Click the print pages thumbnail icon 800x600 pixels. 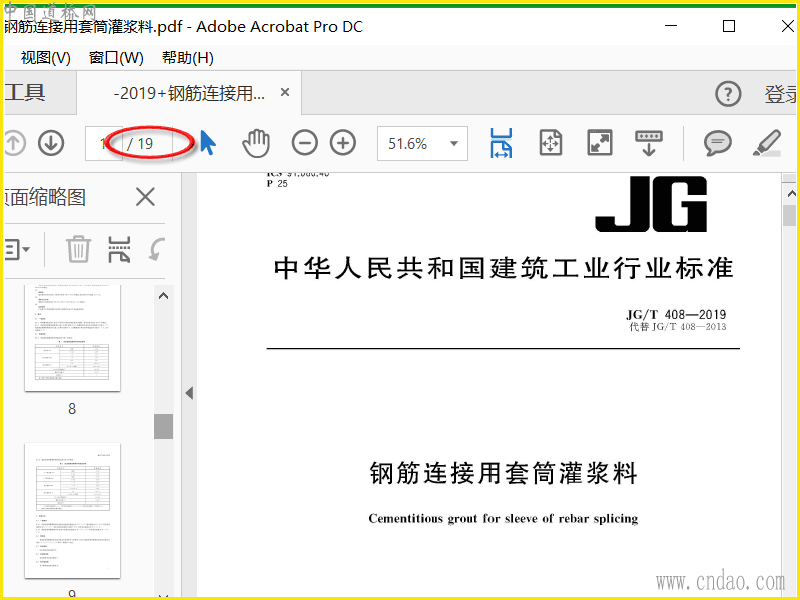(x=119, y=249)
